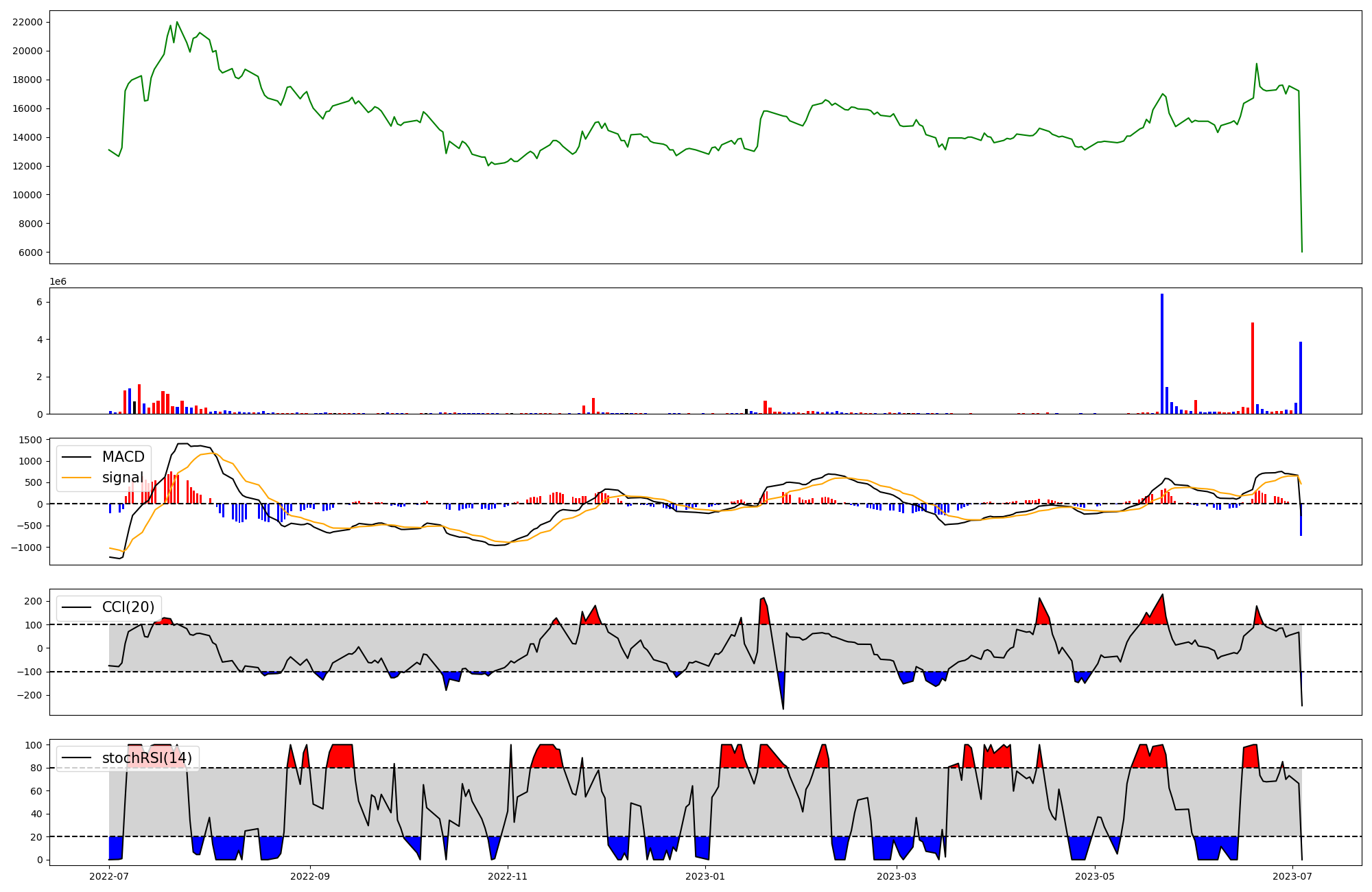This screenshot has width=1372, height=892.
Task: Click the MACD legend label
Action: pyautogui.click(x=123, y=457)
